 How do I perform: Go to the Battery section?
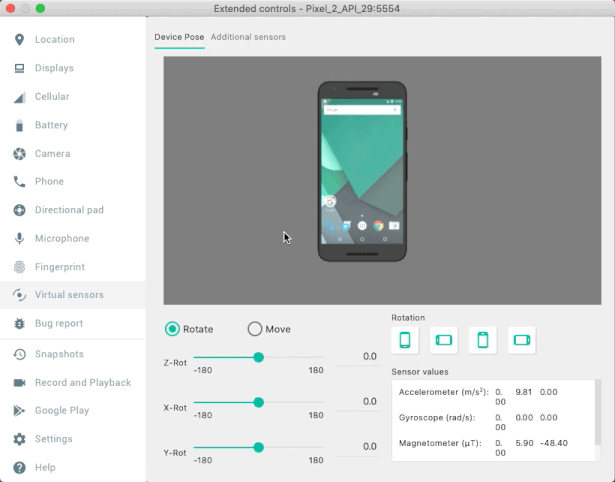coord(73,126)
